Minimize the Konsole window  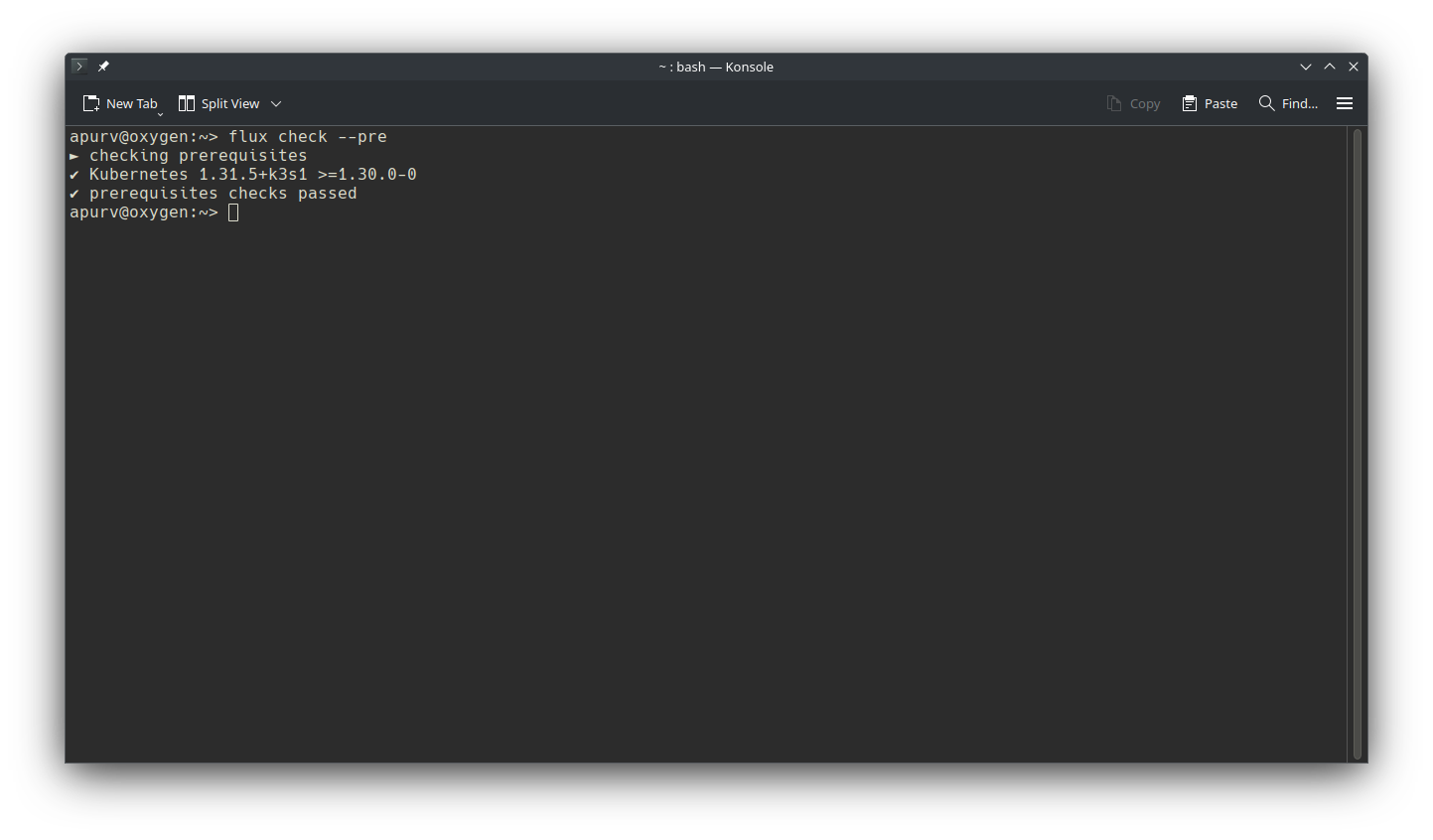click(1306, 67)
